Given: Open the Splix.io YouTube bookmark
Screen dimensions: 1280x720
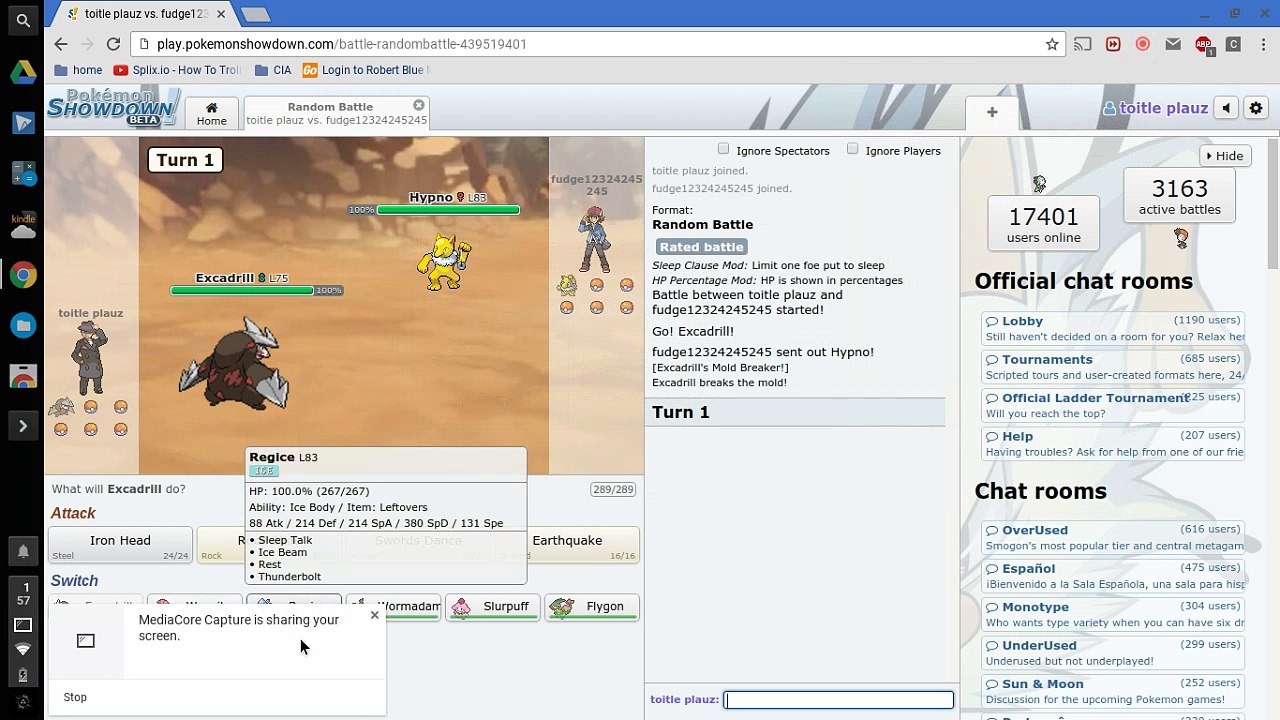Looking at the screenshot, I should click(177, 70).
